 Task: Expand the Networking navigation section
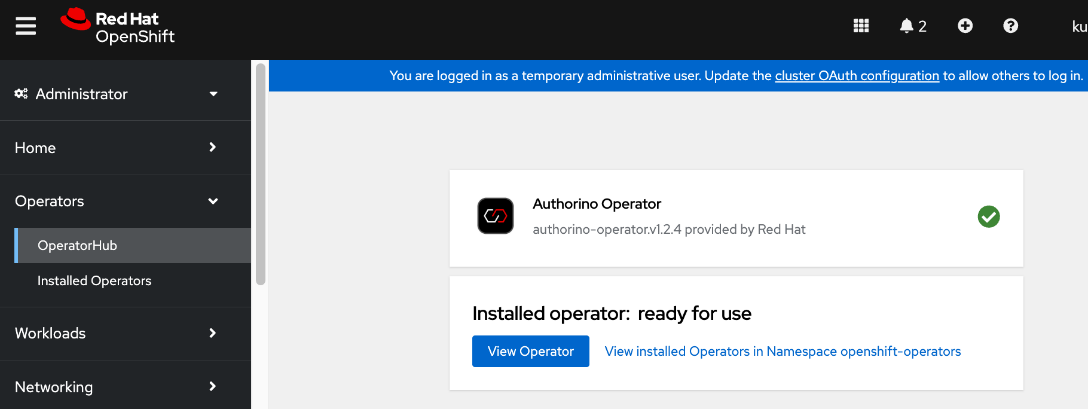tap(125, 387)
